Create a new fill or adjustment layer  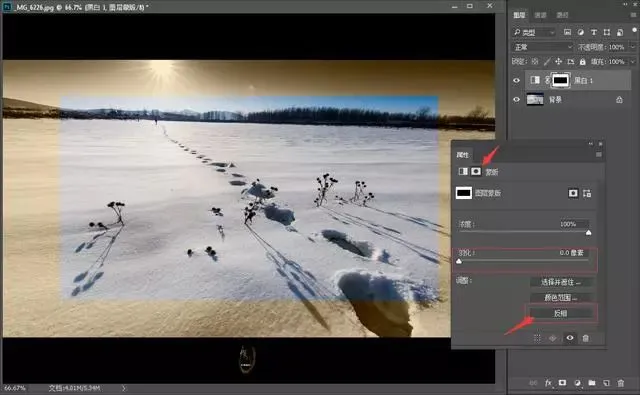pyautogui.click(x=577, y=383)
